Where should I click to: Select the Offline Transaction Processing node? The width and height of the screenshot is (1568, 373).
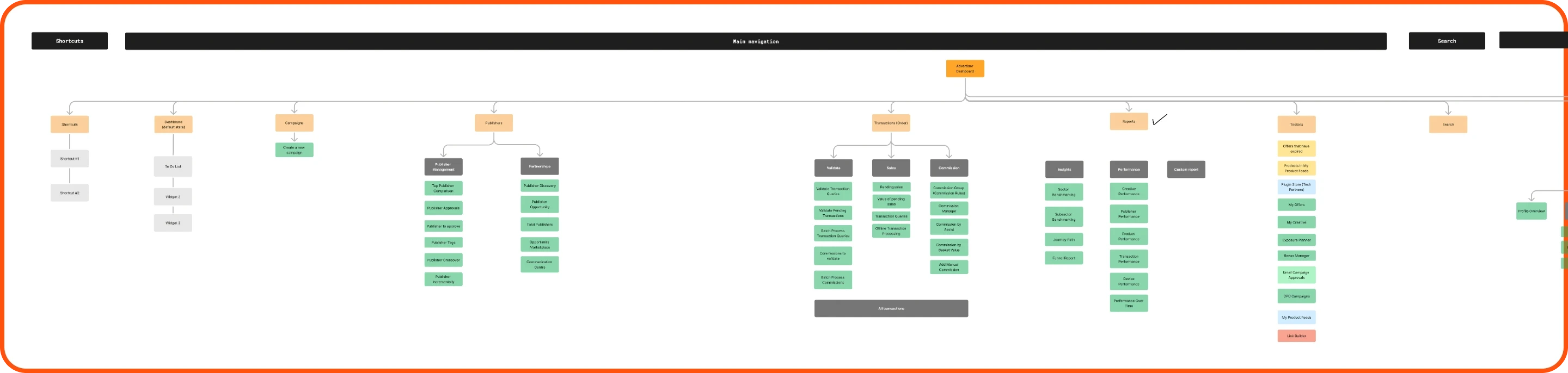click(891, 231)
